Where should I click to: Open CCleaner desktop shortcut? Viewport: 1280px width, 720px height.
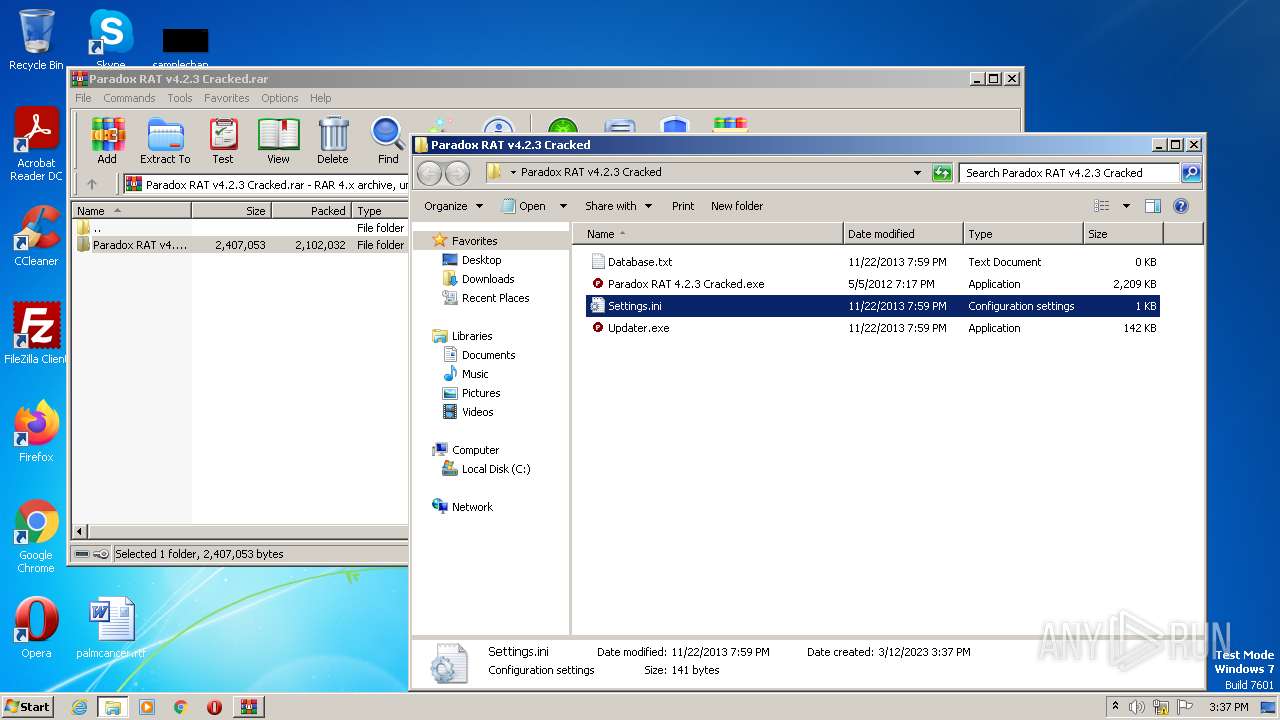coord(36,236)
